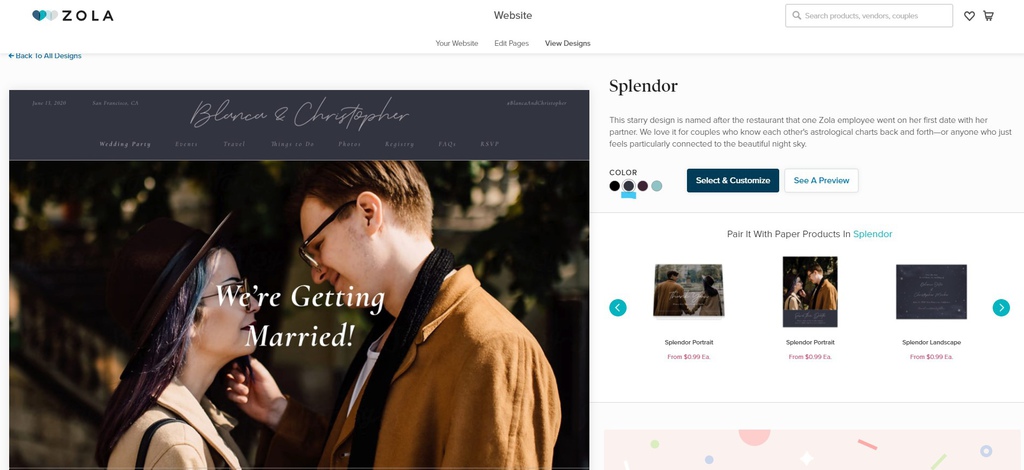Open the Splendor Landscape card thumbnail
This screenshot has width=1024, height=470.
click(x=931, y=292)
